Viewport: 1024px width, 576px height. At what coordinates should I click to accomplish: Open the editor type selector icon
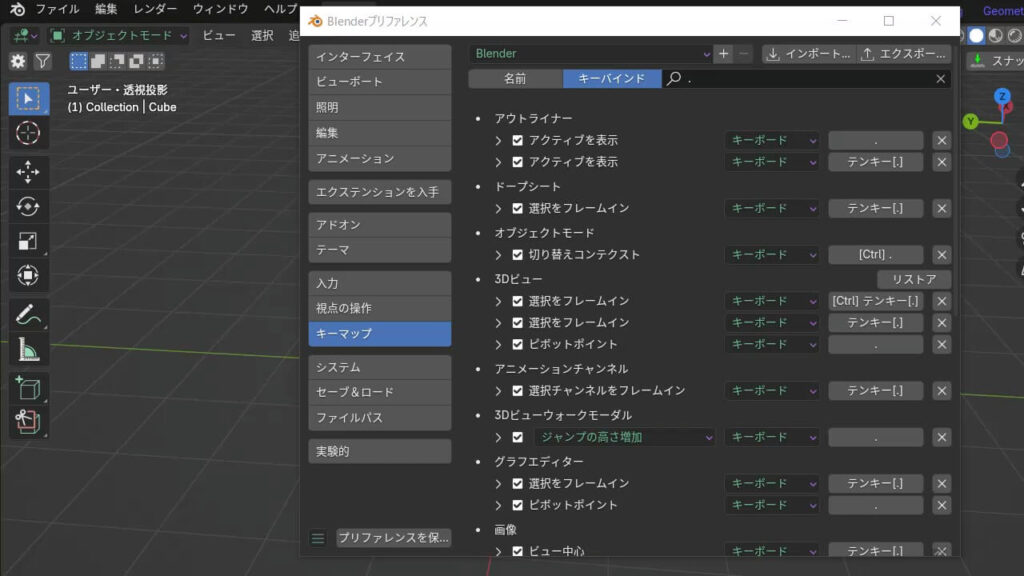(x=26, y=35)
